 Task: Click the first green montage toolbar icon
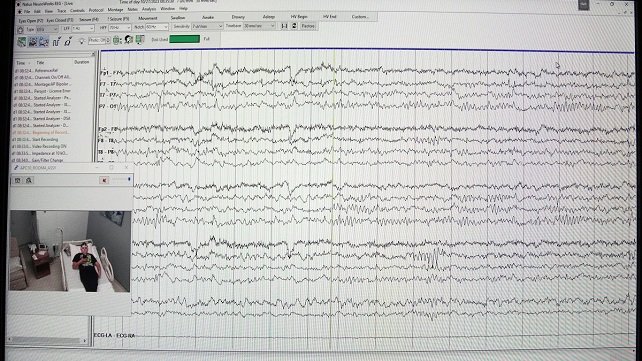tap(22, 41)
